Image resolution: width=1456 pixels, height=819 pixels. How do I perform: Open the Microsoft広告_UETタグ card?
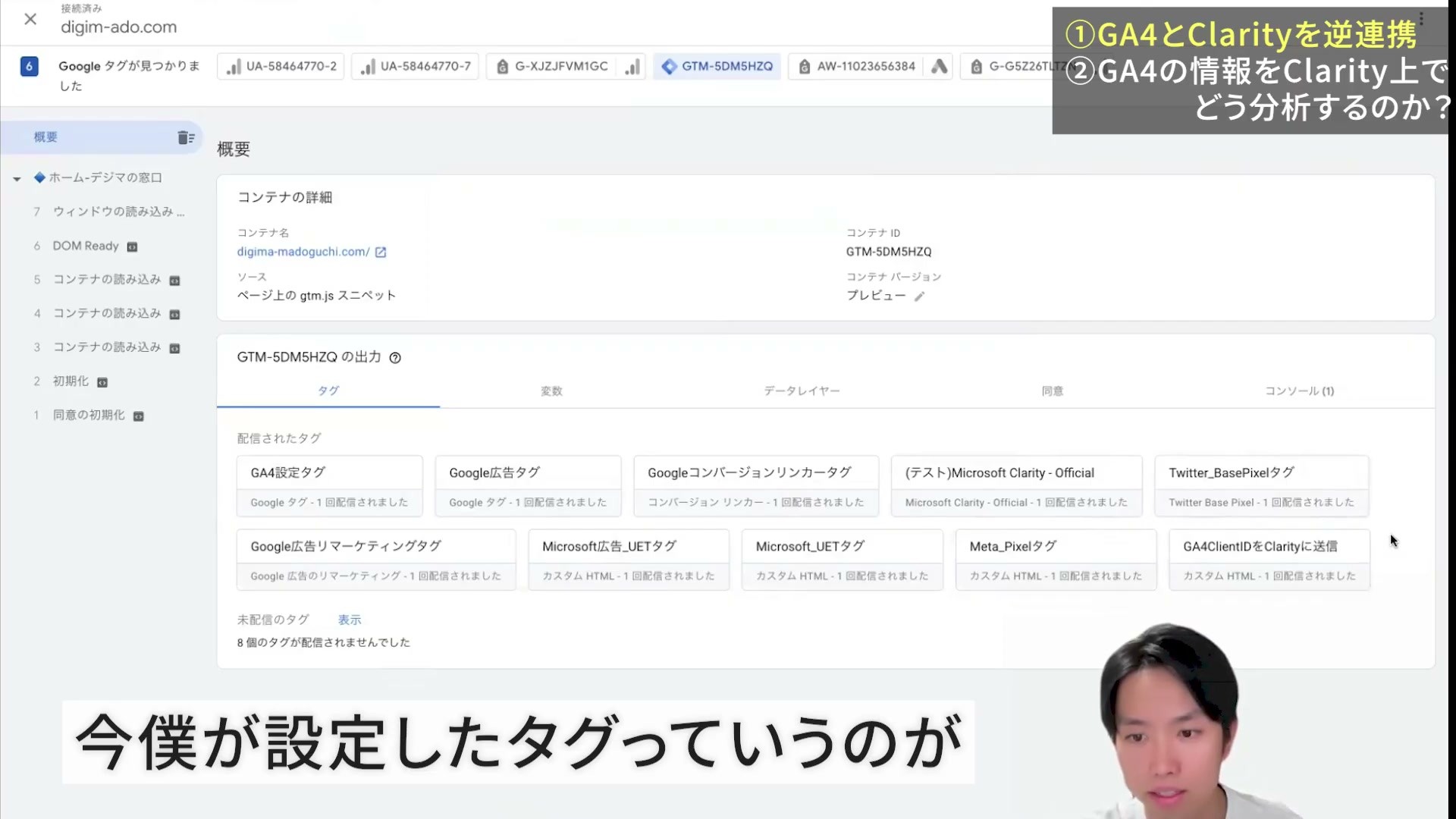point(629,560)
